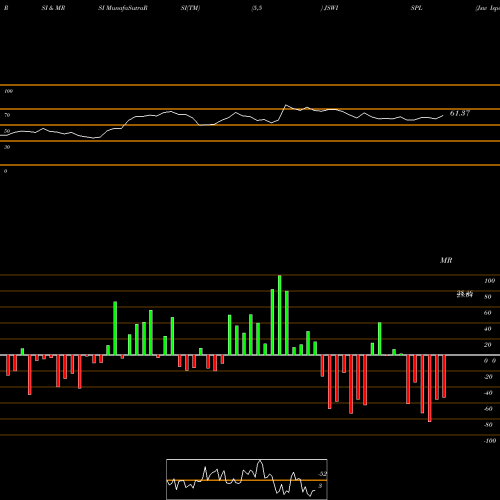Click the 100 label on the RSI axis

click(x=8, y=91)
